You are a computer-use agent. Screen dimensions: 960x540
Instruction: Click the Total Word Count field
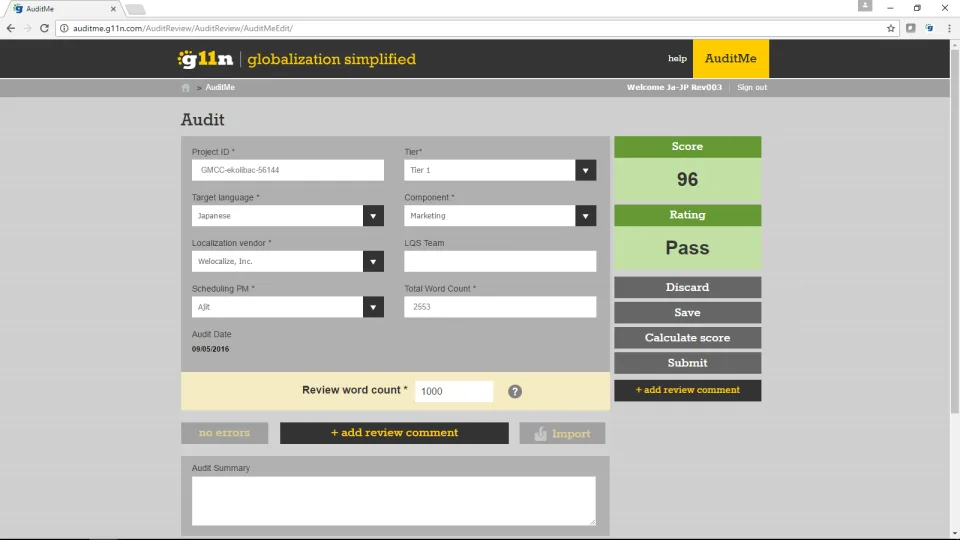tap(500, 307)
